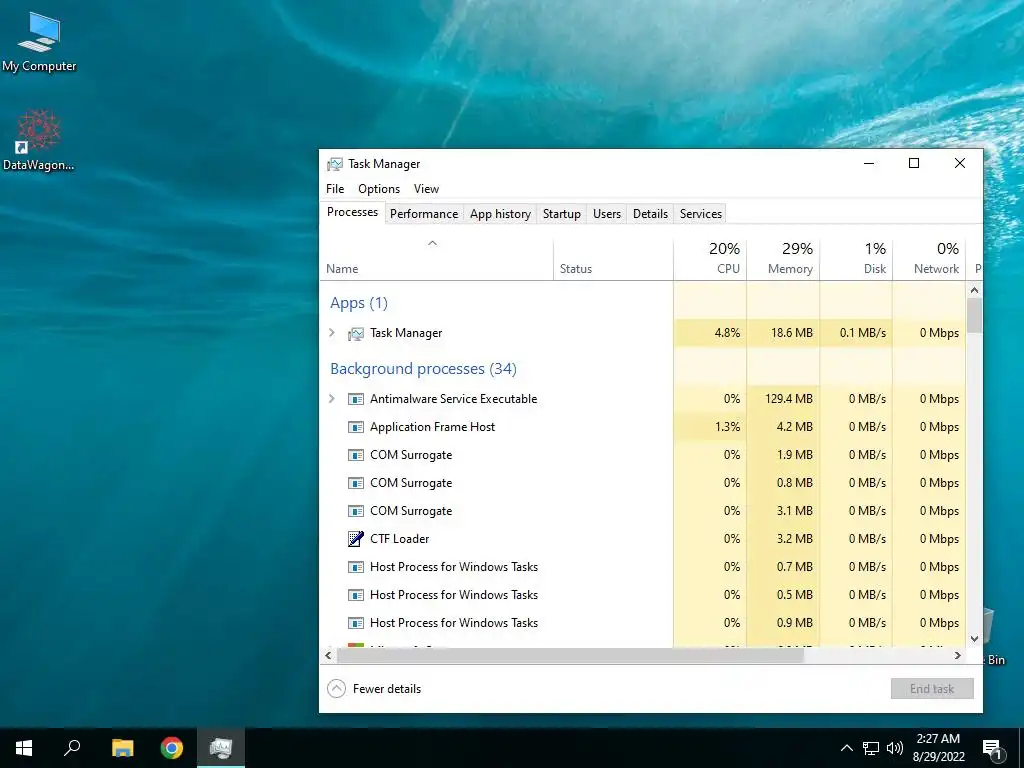Sort processes by the Network column
Viewport: 1024px width, 768px height.
tap(929, 260)
